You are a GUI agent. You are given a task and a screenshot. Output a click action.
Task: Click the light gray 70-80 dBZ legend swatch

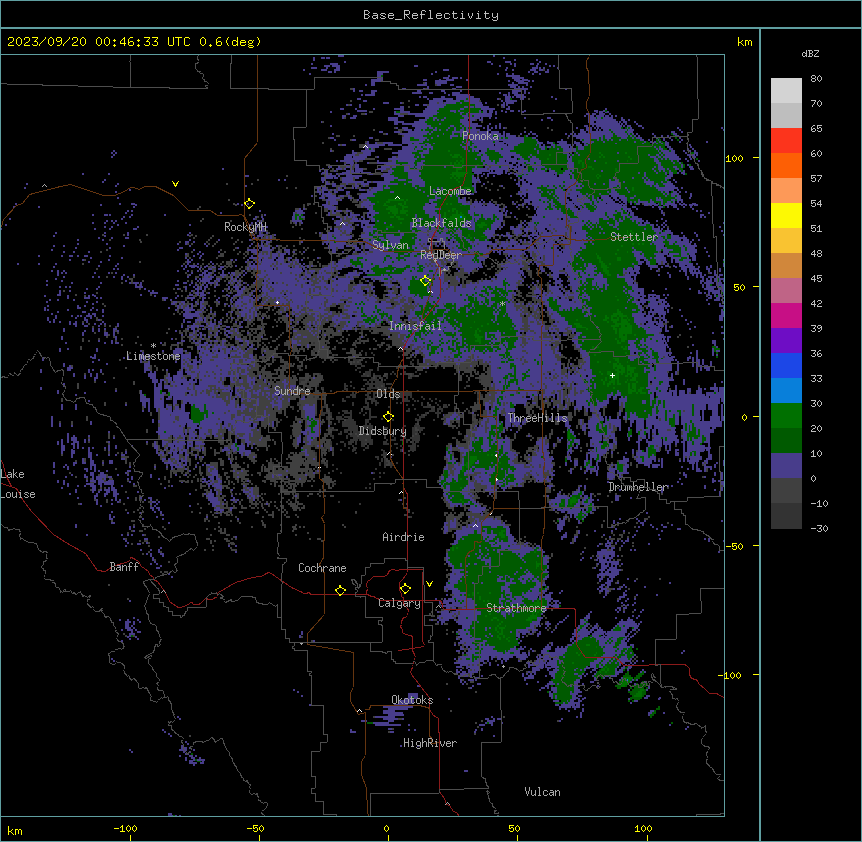(x=786, y=91)
